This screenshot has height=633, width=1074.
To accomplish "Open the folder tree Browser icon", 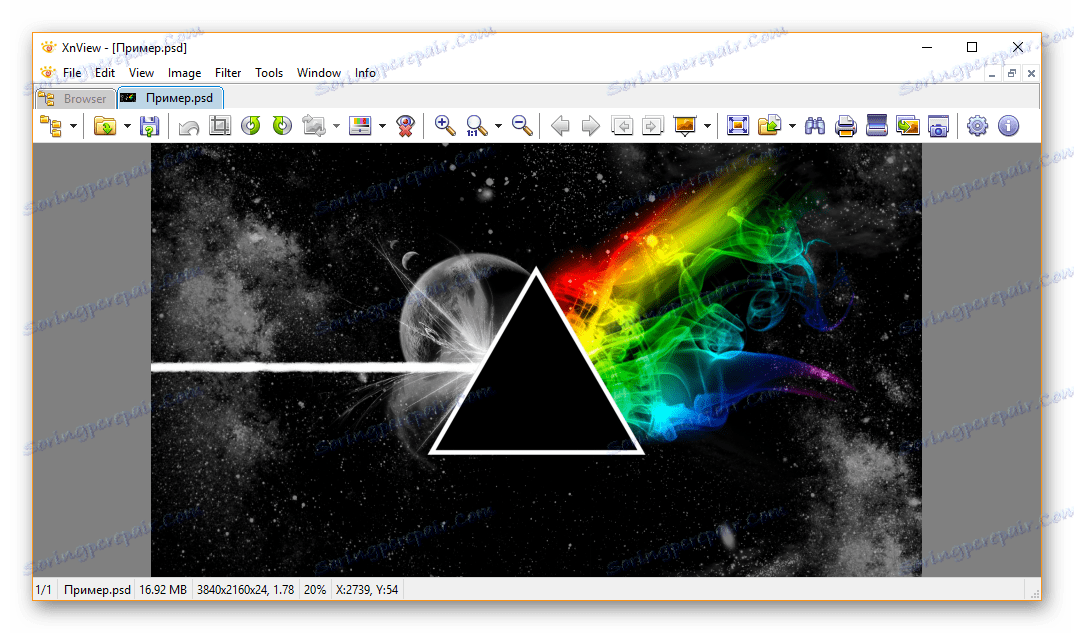I will [x=51, y=126].
